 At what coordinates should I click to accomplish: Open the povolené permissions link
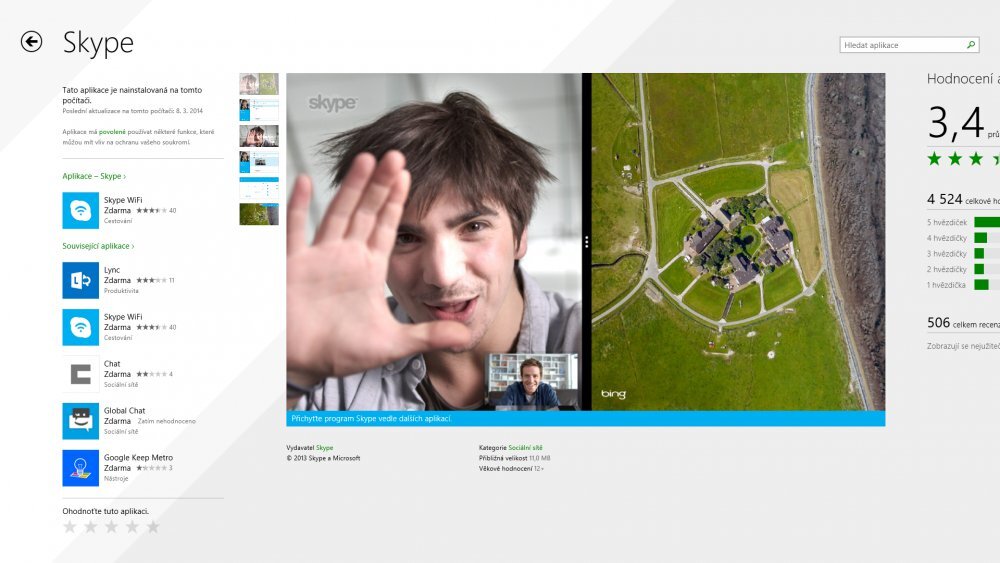click(112, 132)
